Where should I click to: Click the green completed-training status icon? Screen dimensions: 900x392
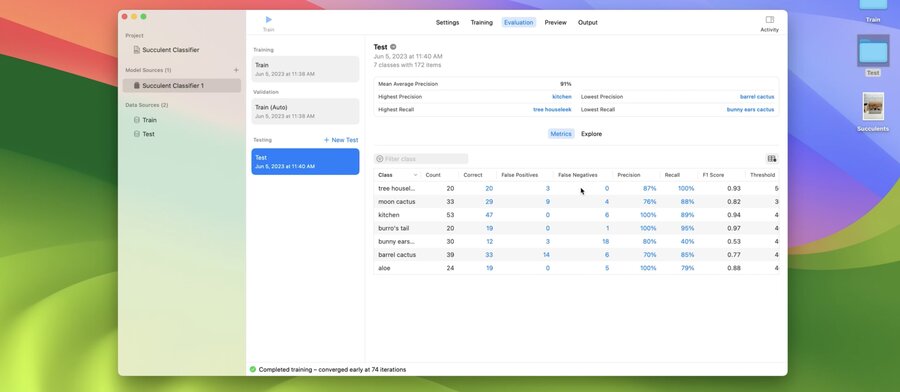253,370
